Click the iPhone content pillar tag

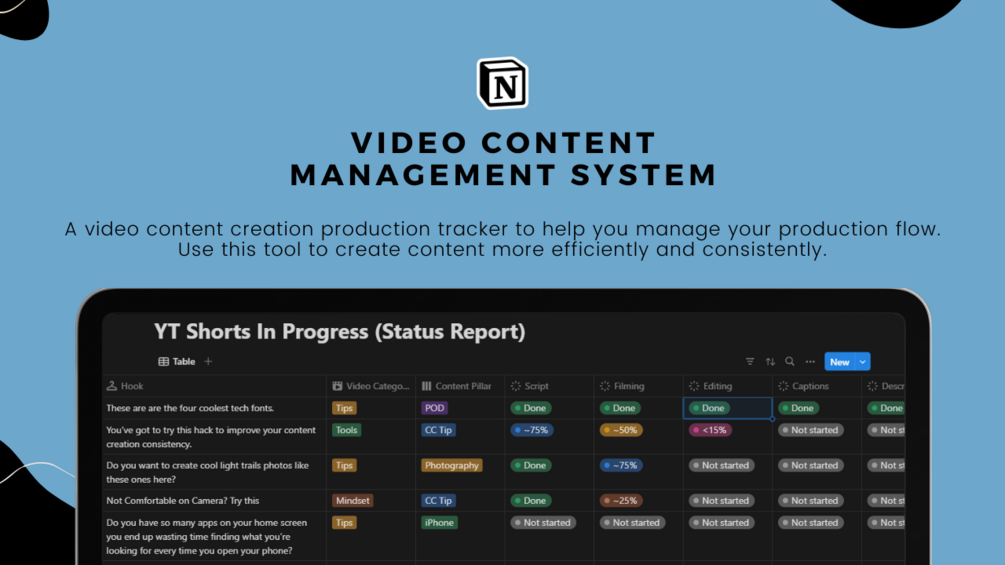pos(439,522)
